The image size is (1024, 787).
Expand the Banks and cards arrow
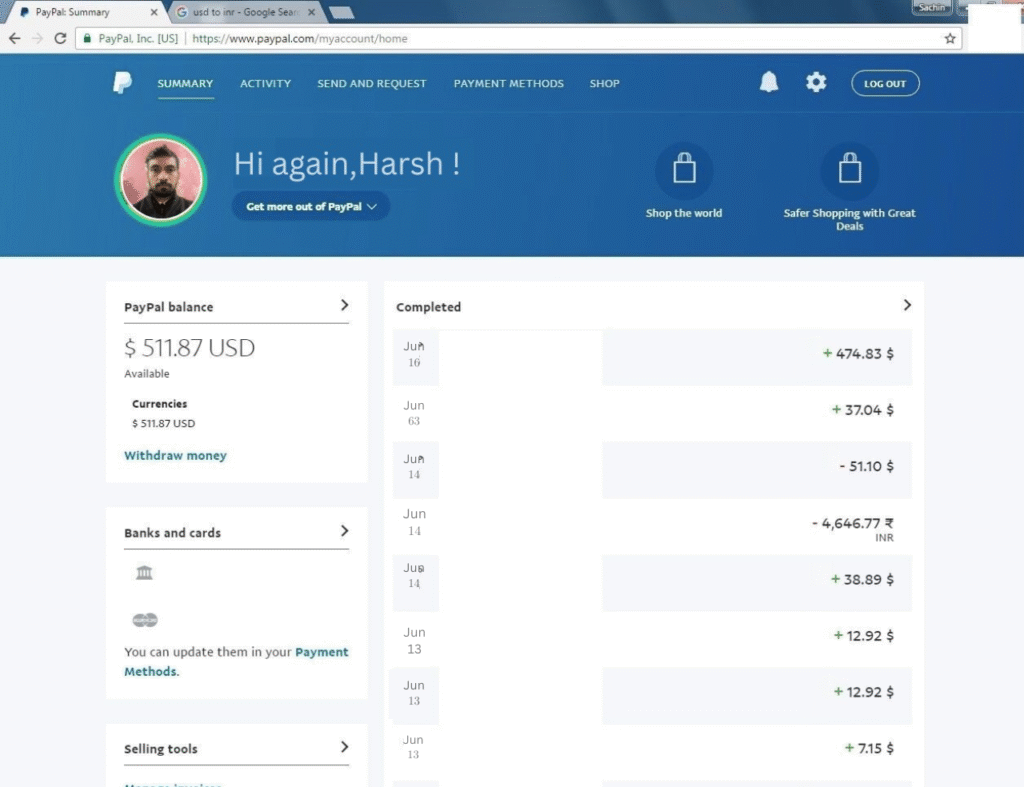tap(344, 531)
